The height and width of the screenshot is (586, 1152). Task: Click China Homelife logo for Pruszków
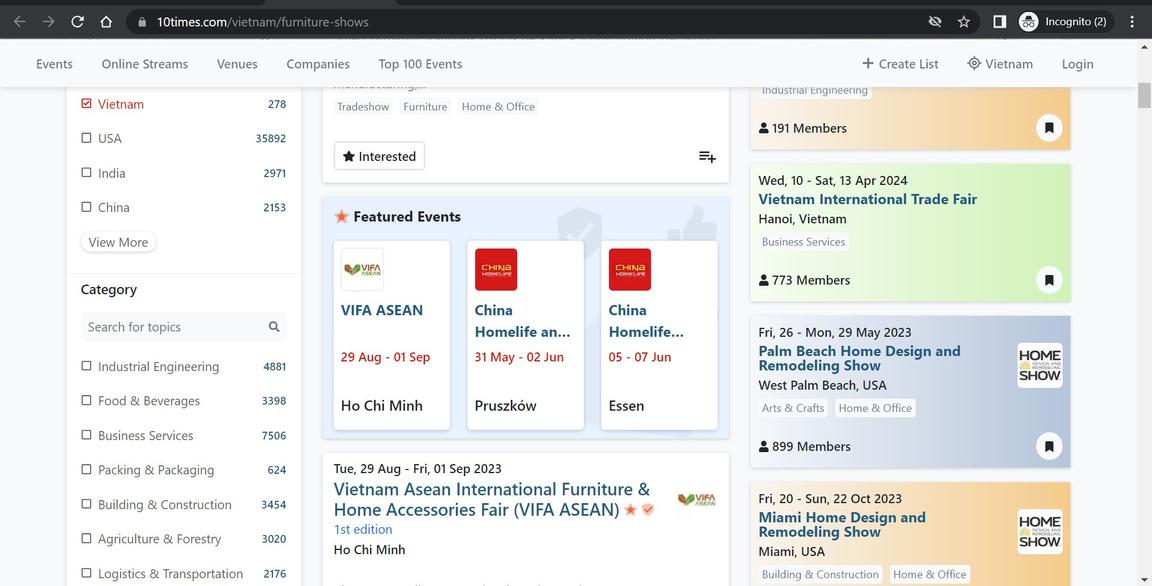[496, 270]
